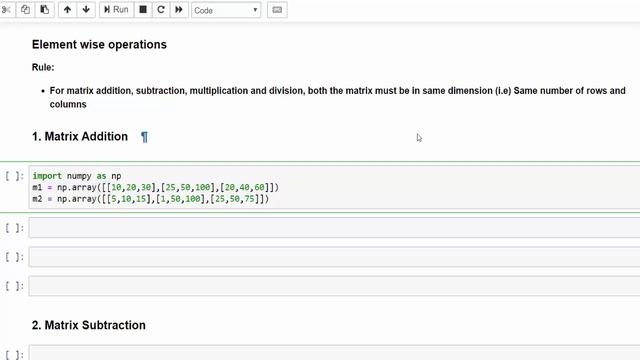Select the '2. Matrix Subtraction' heading
640x360 pixels.
[x=89, y=325]
